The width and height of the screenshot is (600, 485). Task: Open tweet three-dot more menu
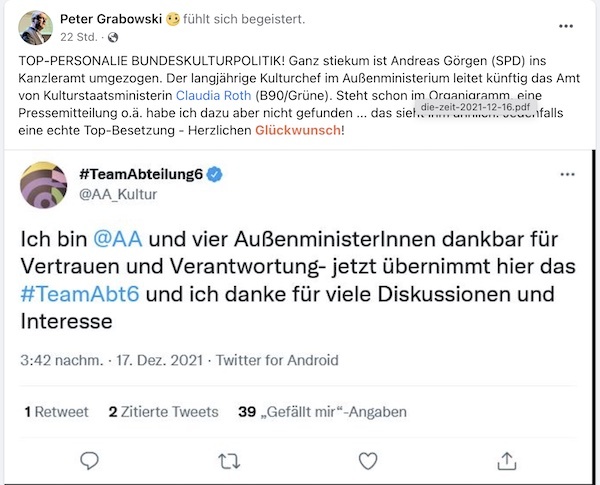click(x=568, y=174)
